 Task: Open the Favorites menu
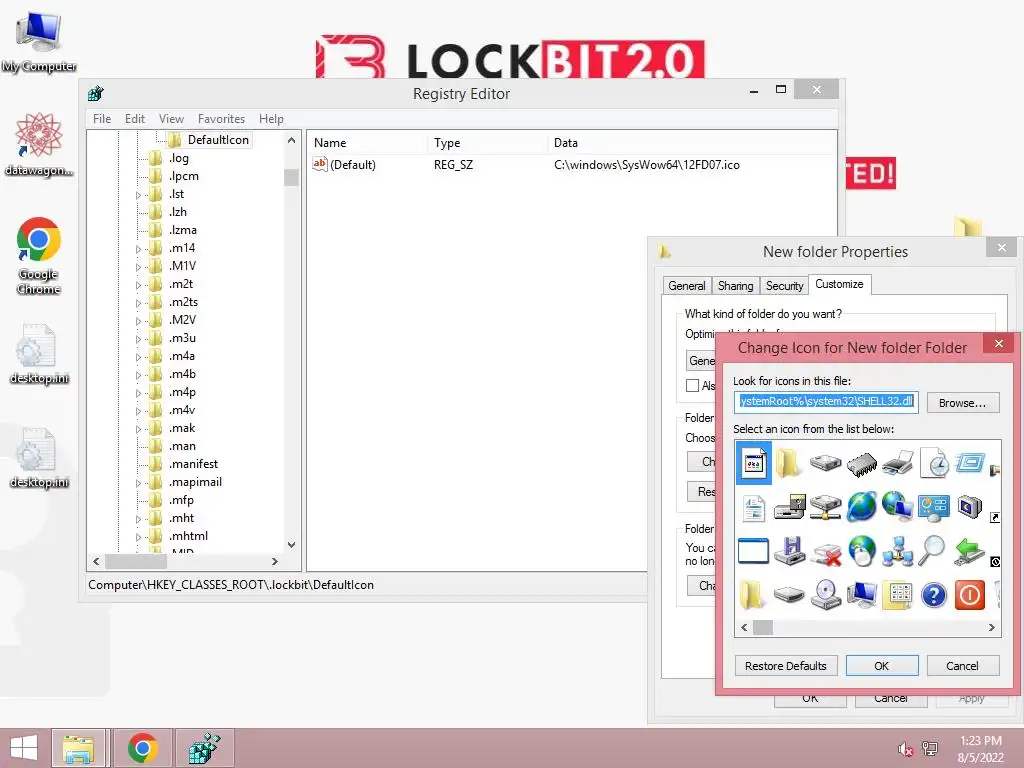(221, 119)
